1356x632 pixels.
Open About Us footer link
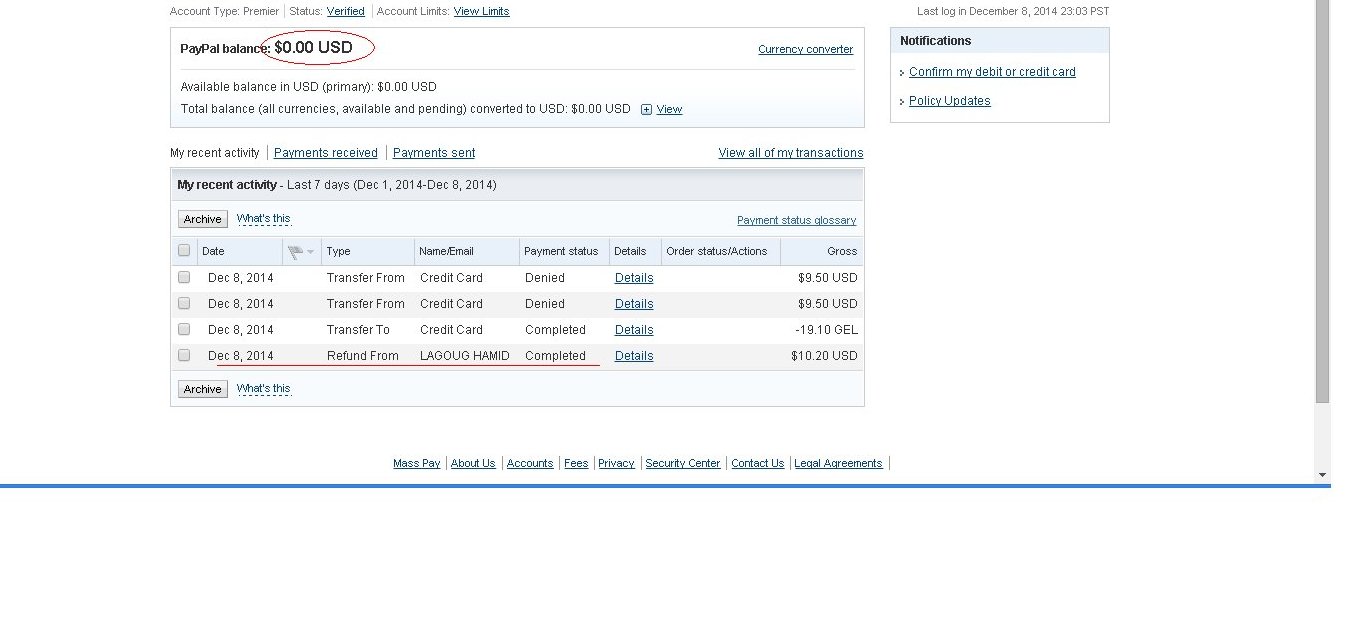pyautogui.click(x=473, y=463)
